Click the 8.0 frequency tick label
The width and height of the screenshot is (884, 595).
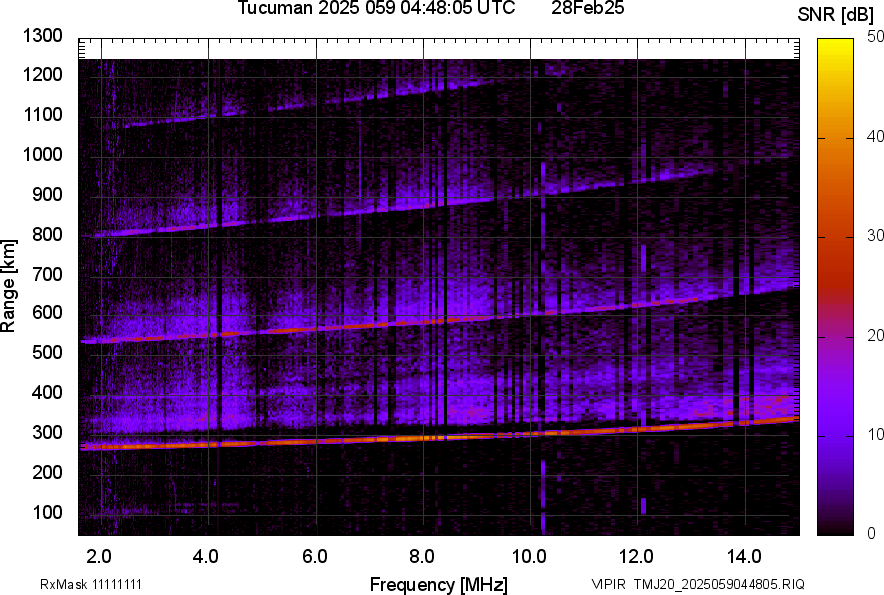coord(422,555)
